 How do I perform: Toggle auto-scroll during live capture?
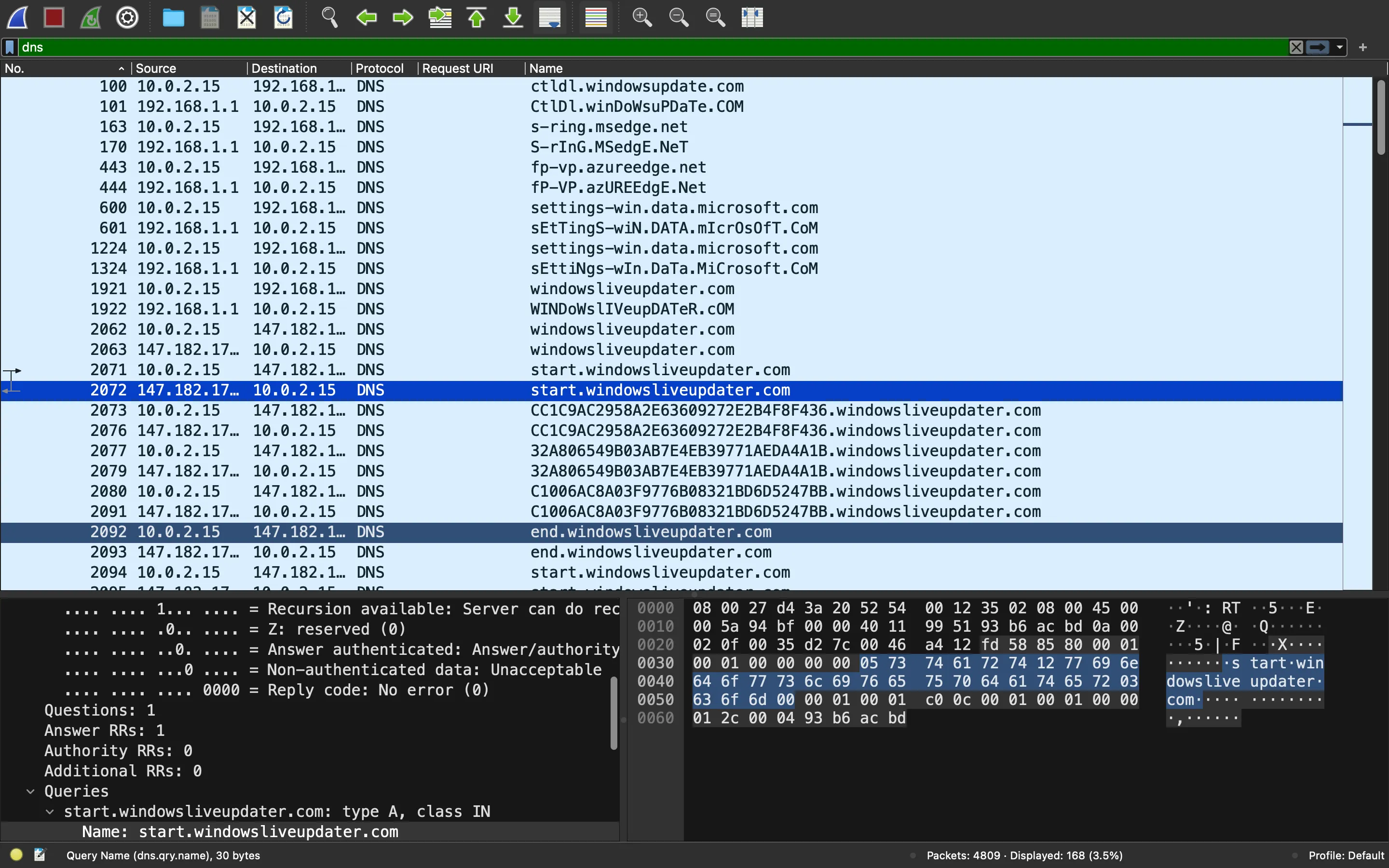coord(550,18)
